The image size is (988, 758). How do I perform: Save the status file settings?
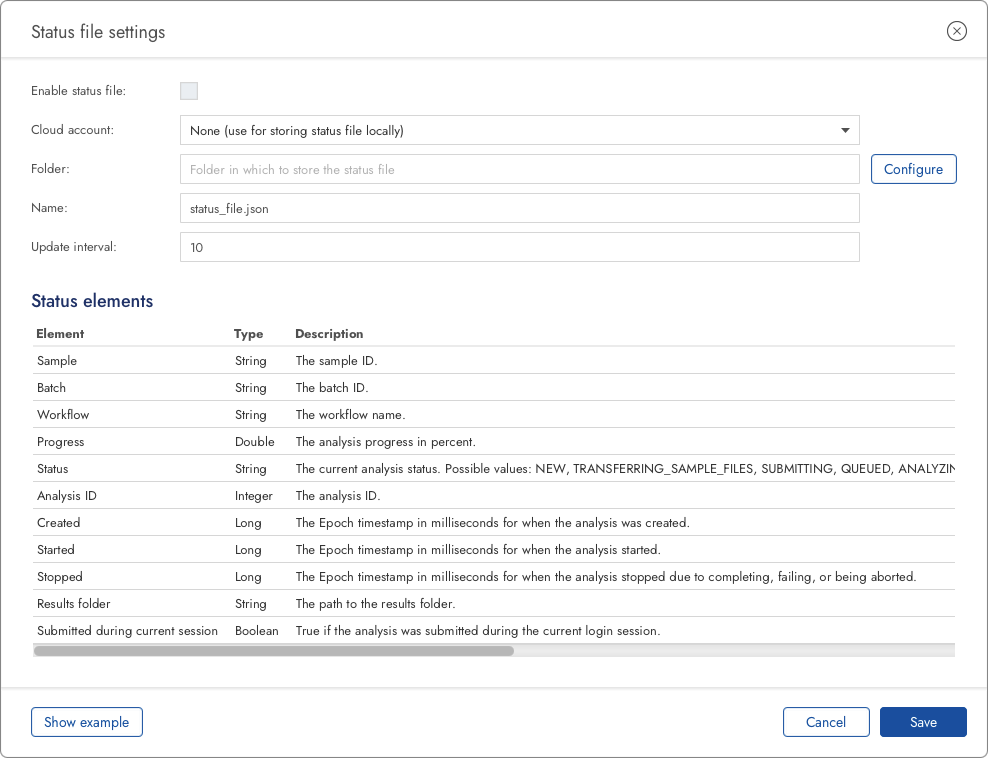922,722
